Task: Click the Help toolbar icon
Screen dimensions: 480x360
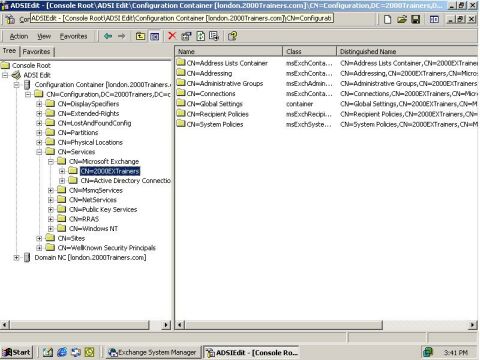Action: 232,36
